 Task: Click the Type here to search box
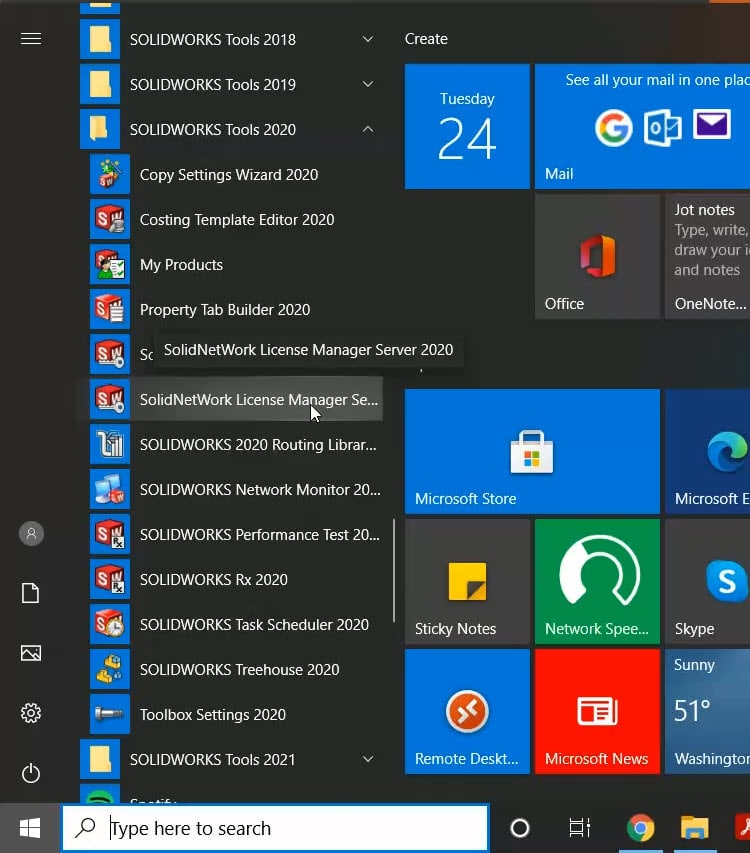276,828
